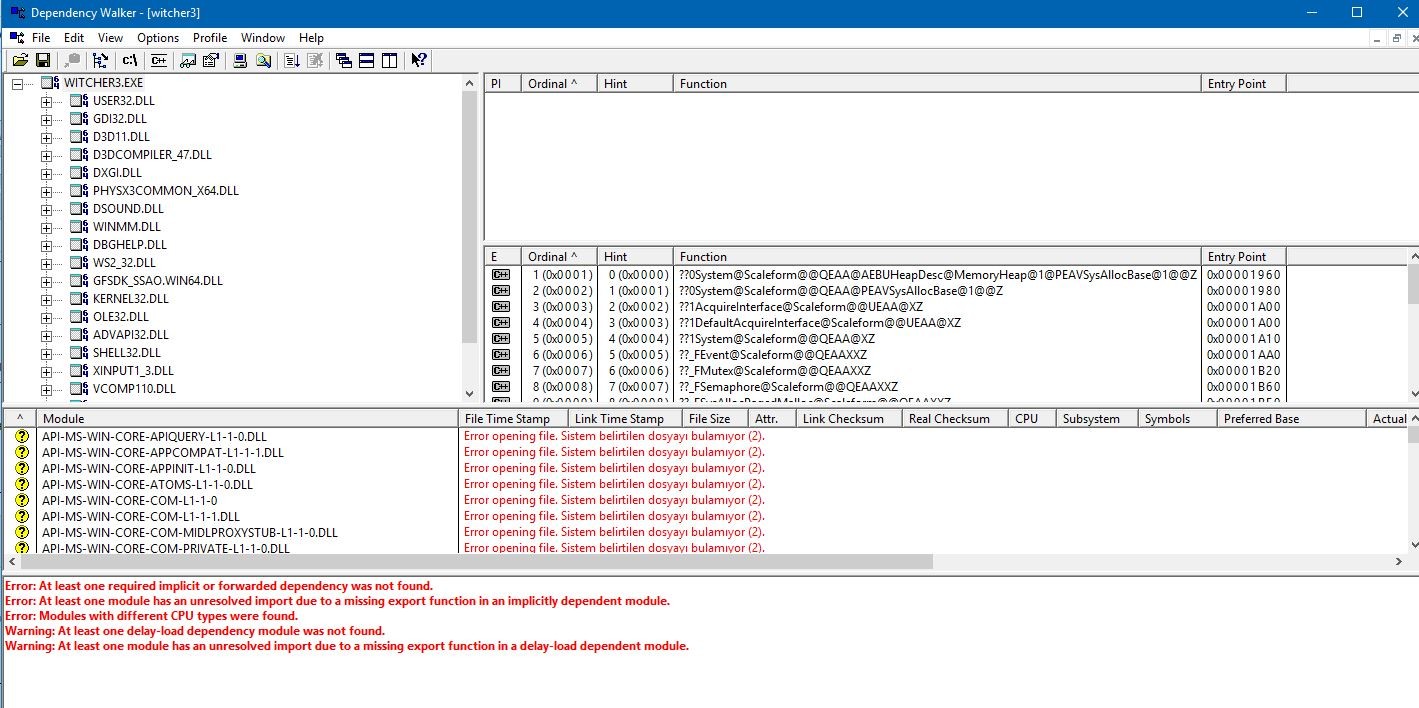Click the warning icon for API-MS-WIN-CORE-COM-L1-1-1.DLL
The height and width of the screenshot is (708, 1419).
pyautogui.click(x=22, y=517)
